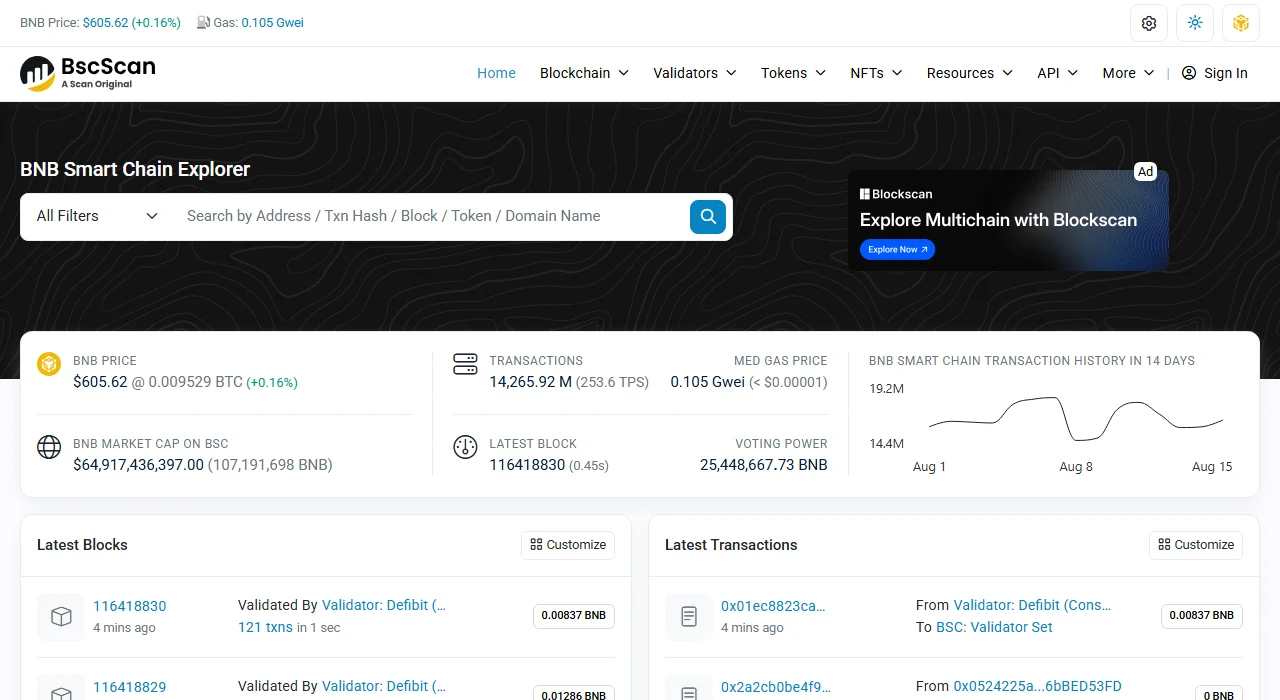
Task: Open the 121 txns link
Action: coord(265,627)
